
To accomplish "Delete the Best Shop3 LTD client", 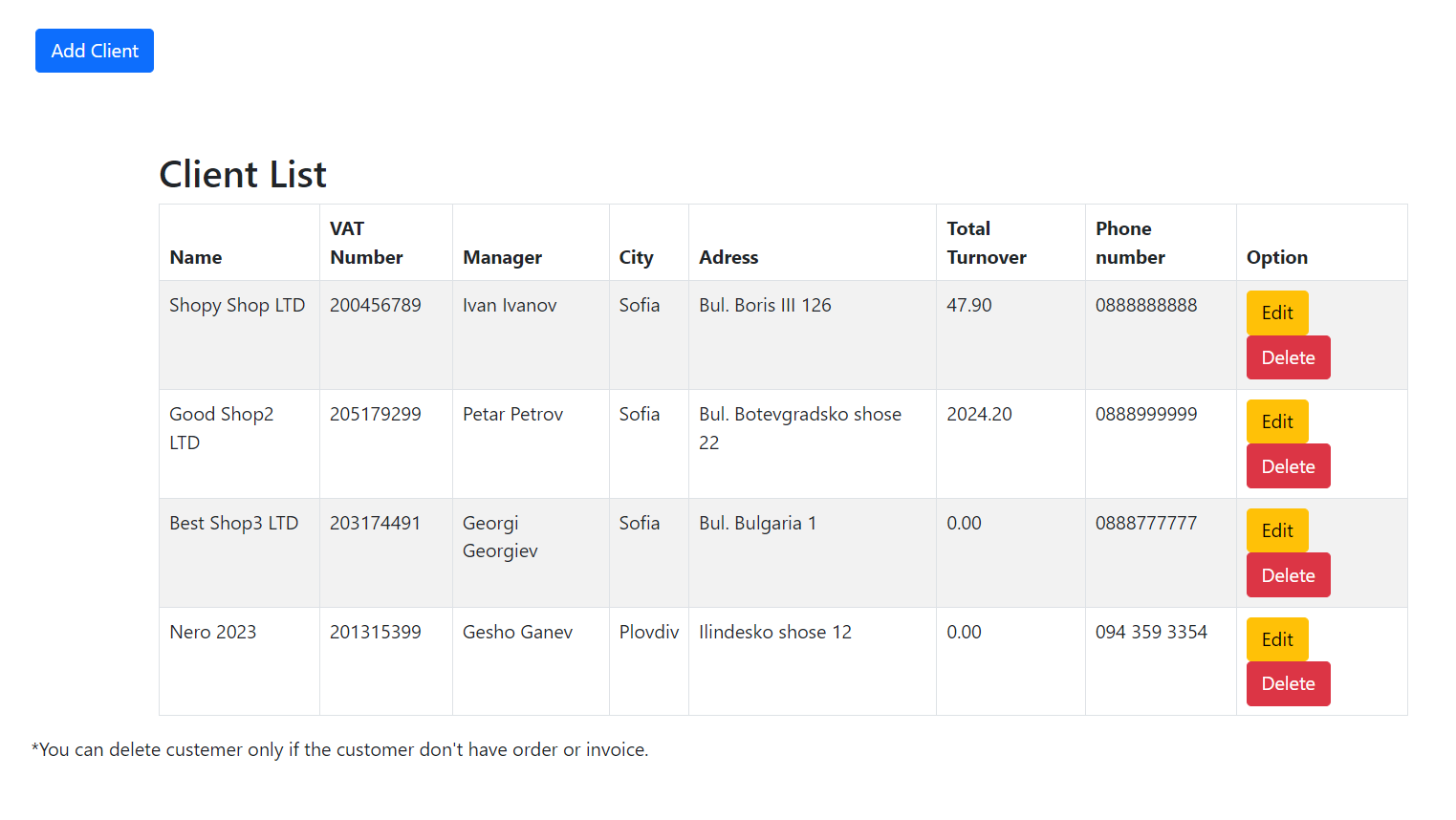I will [1288, 575].
